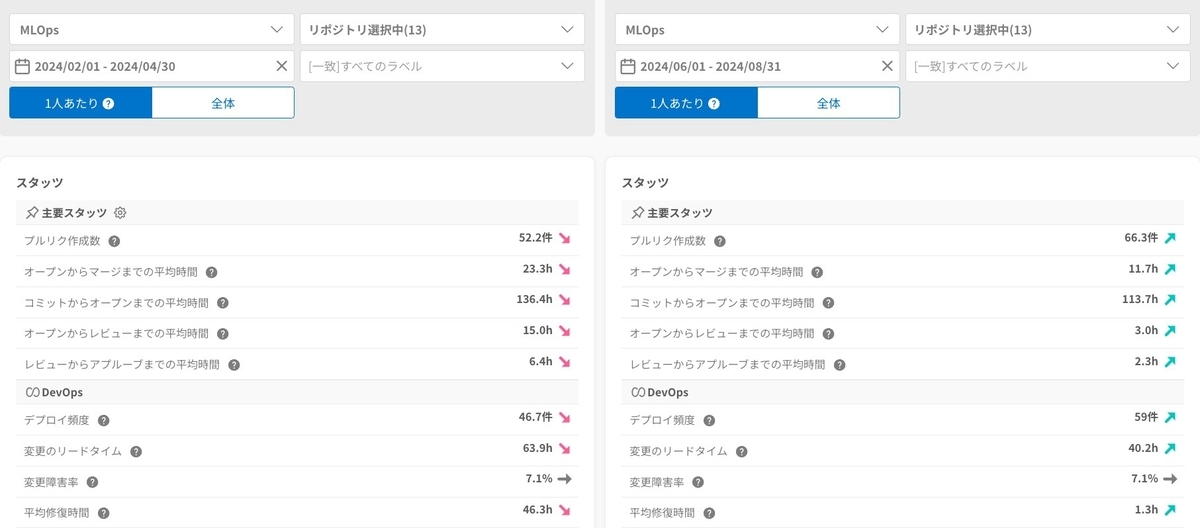Click the 63.9h lead time value
The height and width of the screenshot is (528, 1200).
[x=537, y=448]
